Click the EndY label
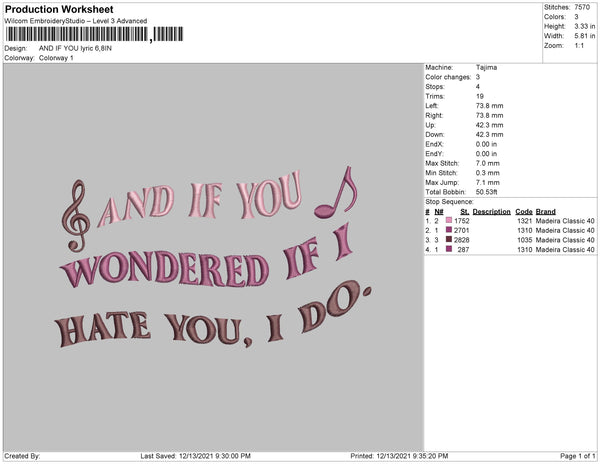Screen dimensions: 600x464 pyautogui.click(x=434, y=153)
